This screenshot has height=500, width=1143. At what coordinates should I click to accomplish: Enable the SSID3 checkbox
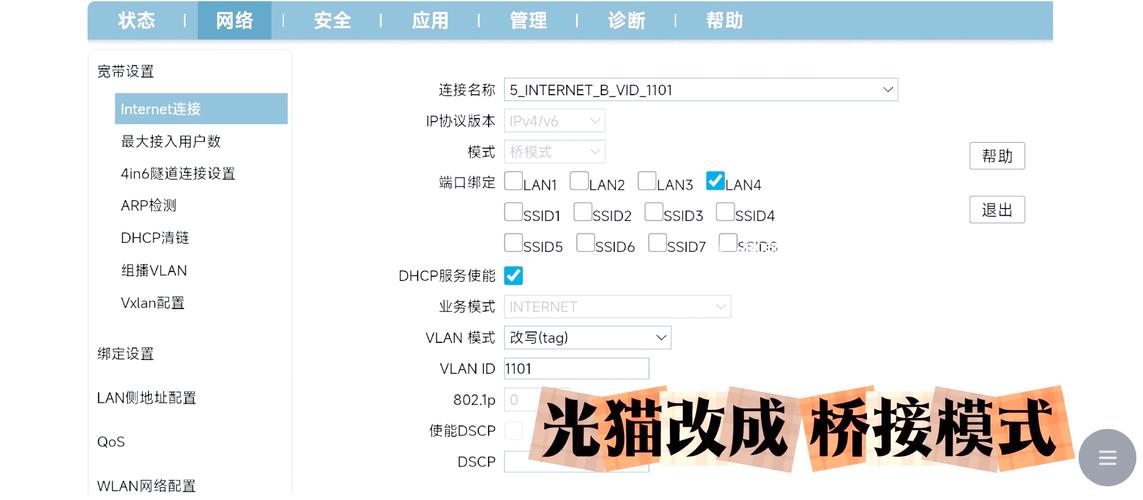tap(654, 211)
